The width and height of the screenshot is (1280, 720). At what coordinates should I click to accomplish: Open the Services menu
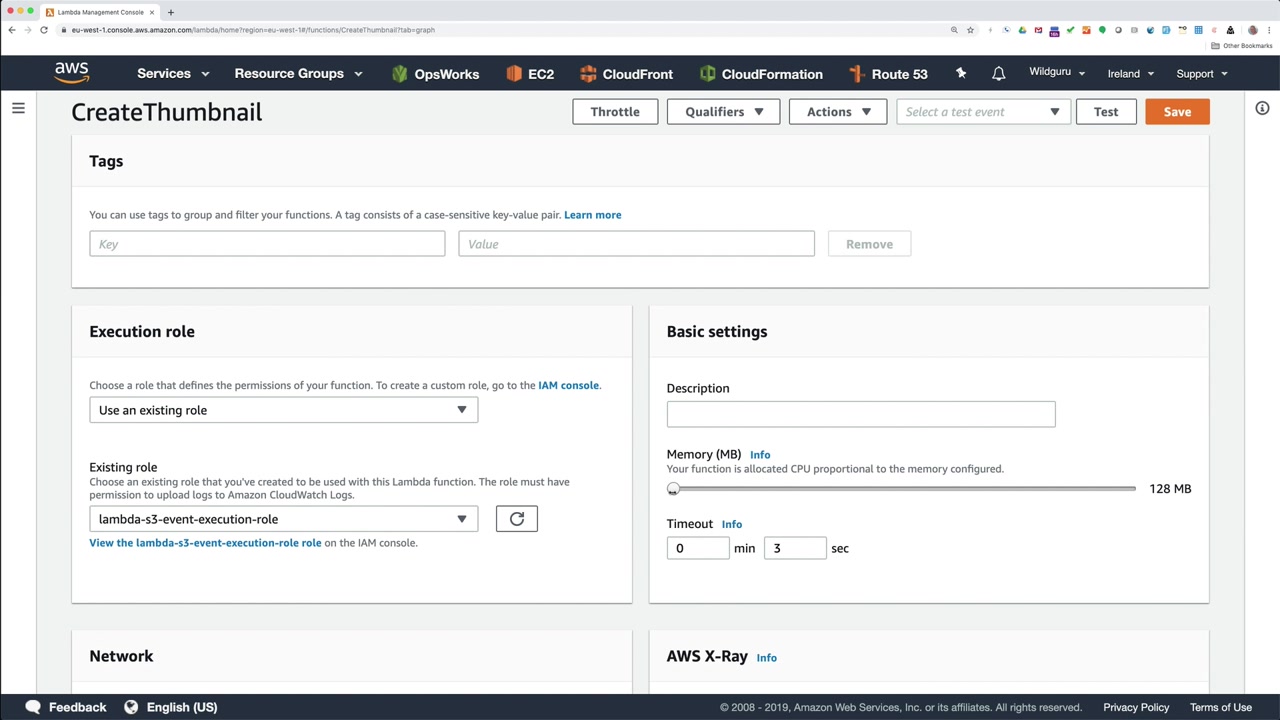(x=173, y=74)
